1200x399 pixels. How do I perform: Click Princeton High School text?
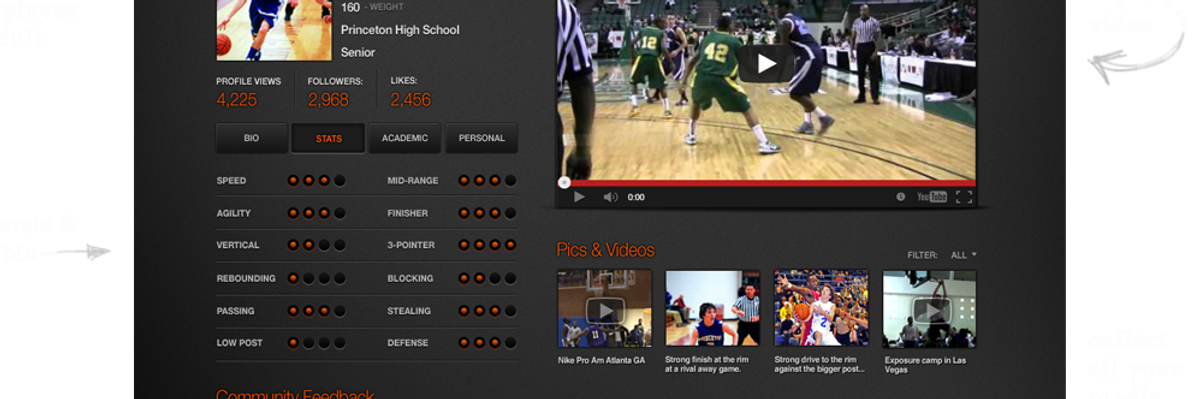click(x=400, y=30)
